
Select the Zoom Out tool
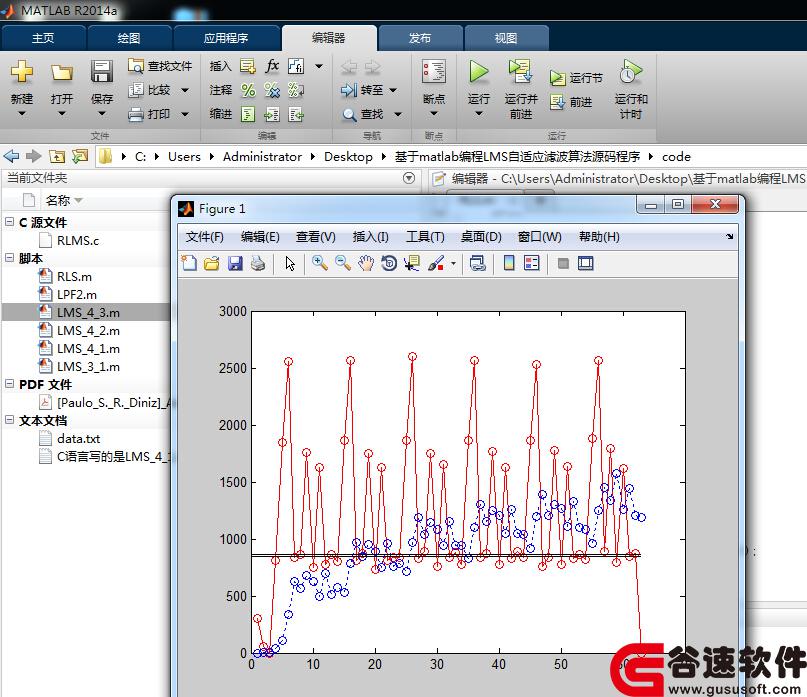pyautogui.click(x=343, y=264)
